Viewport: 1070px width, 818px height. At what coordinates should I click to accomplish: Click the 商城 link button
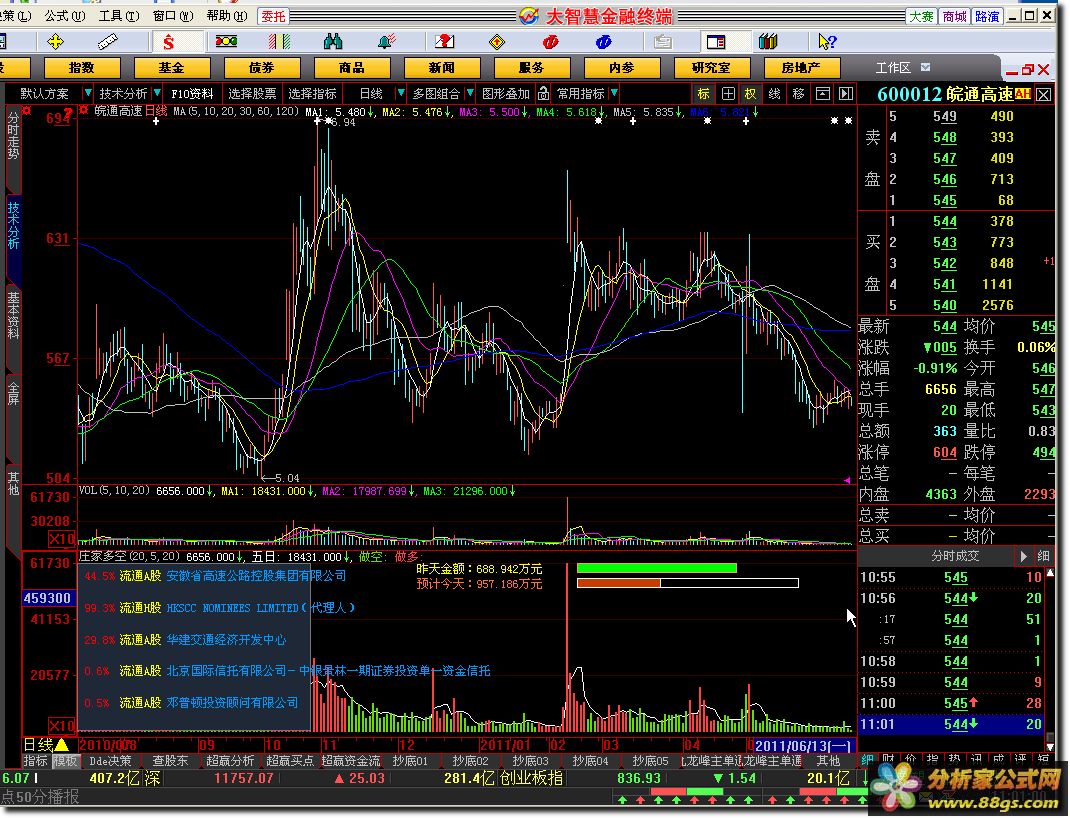tap(954, 16)
